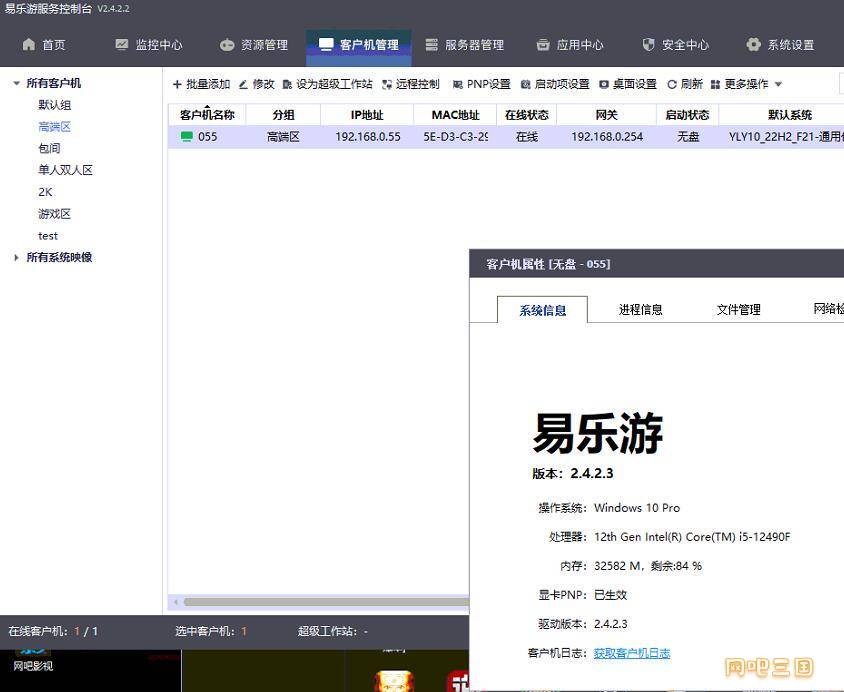The width and height of the screenshot is (844, 692).
Task: Open the 监控中心 monitoring tab
Action: click(149, 45)
